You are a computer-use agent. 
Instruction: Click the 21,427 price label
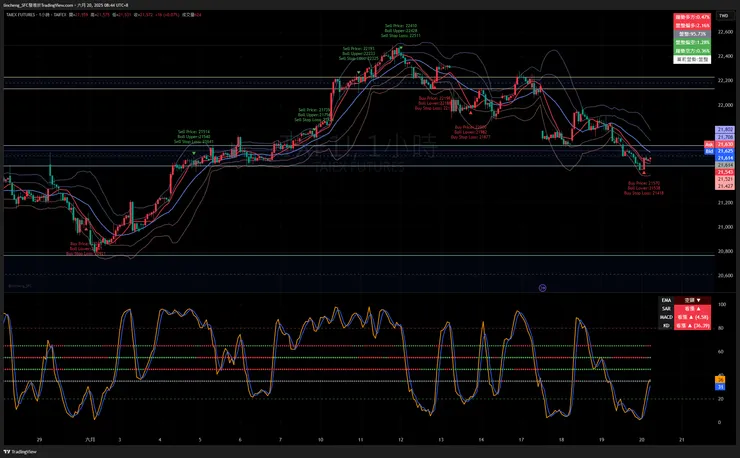click(725, 186)
